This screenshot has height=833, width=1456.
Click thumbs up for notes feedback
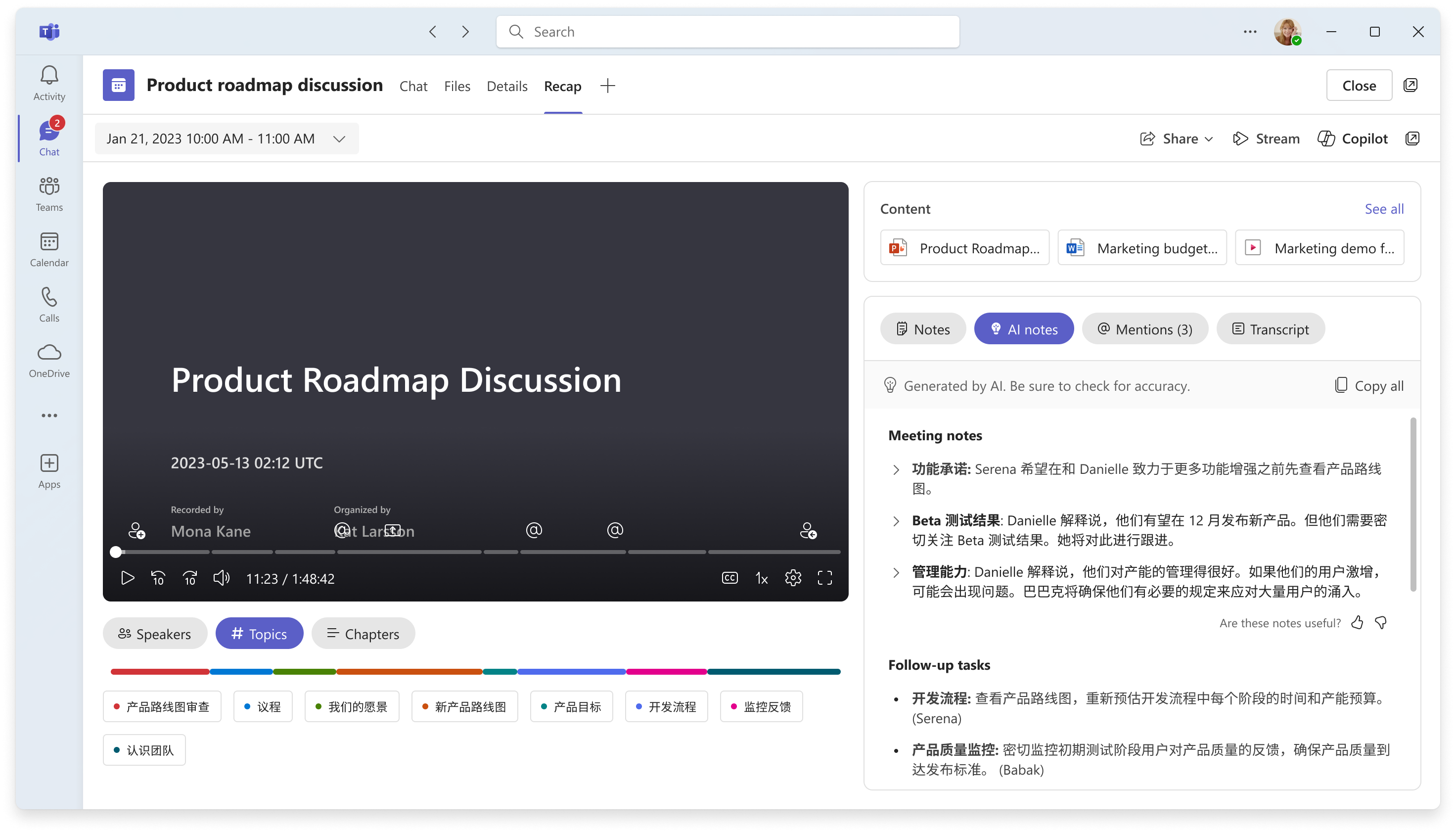pos(1357,622)
